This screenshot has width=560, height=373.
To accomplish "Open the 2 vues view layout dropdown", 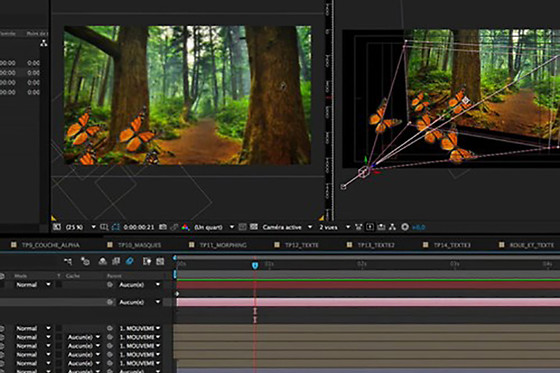I will pyautogui.click(x=334, y=227).
